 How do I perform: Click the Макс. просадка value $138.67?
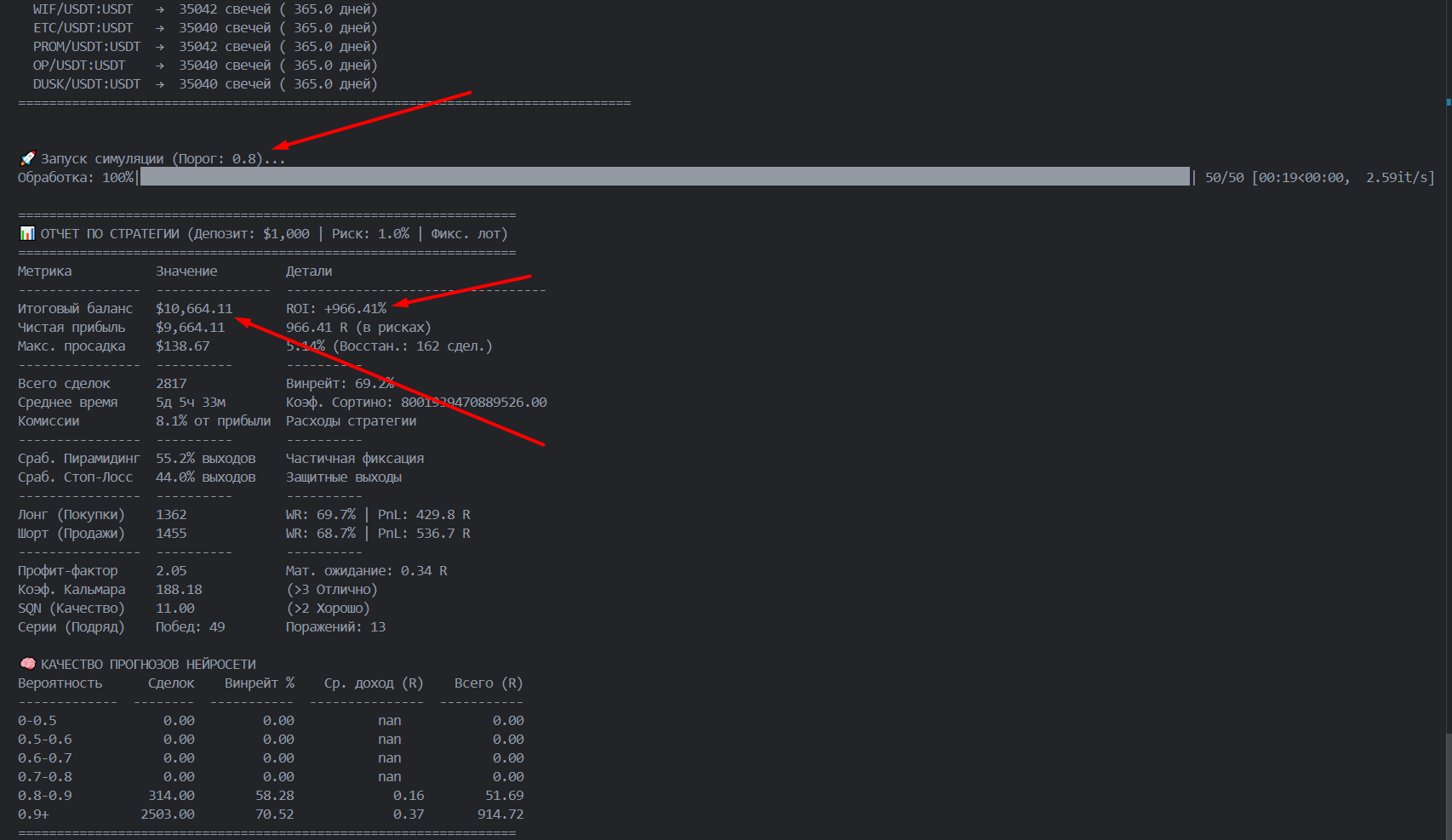182,346
